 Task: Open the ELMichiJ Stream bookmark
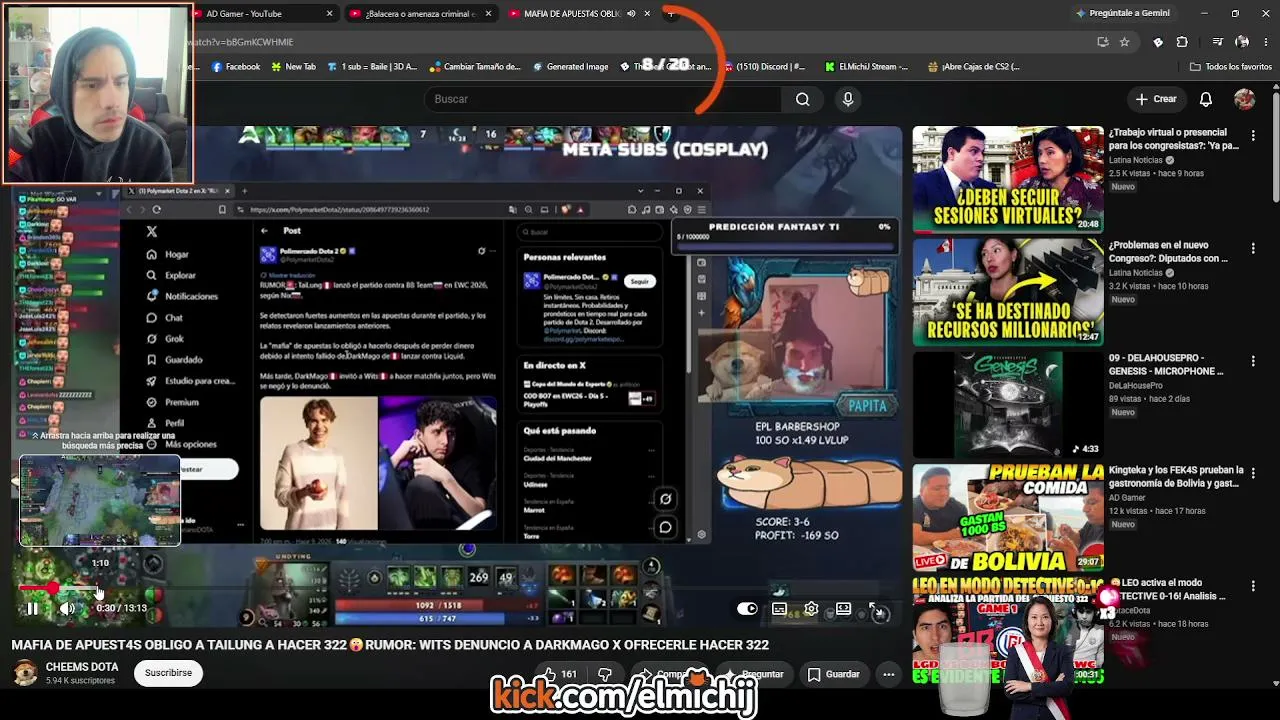[x=866, y=67]
